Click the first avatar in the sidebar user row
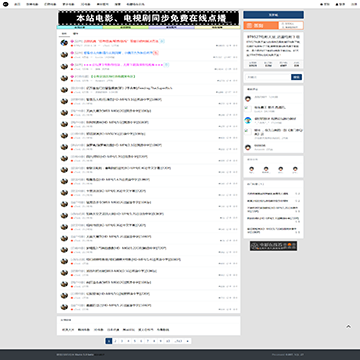Image resolution: width=360 pixels, height=360 pixels. [x=251, y=169]
